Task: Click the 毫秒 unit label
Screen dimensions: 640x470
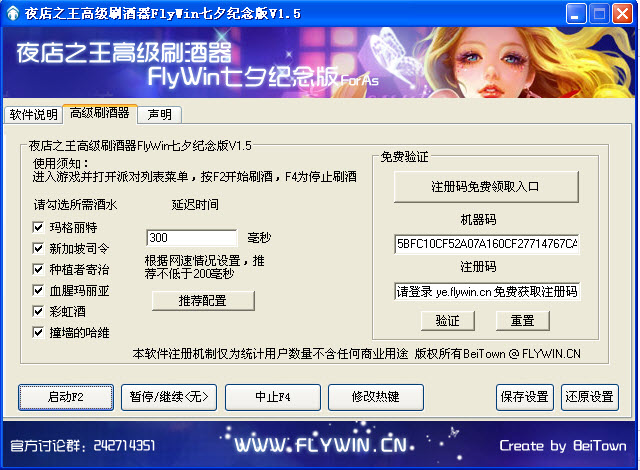Action: click(x=259, y=237)
